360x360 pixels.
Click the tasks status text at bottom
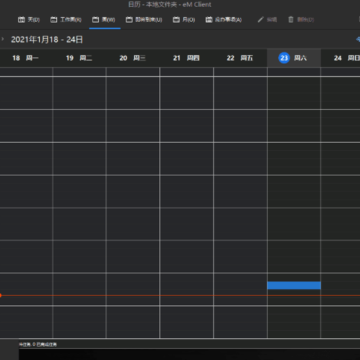[38, 344]
